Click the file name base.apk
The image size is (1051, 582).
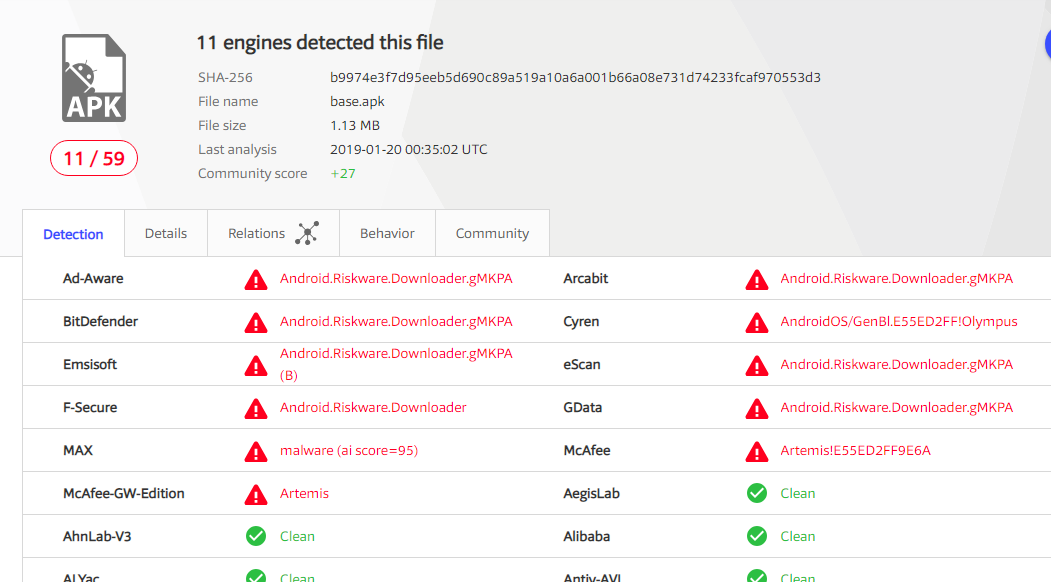pos(357,101)
